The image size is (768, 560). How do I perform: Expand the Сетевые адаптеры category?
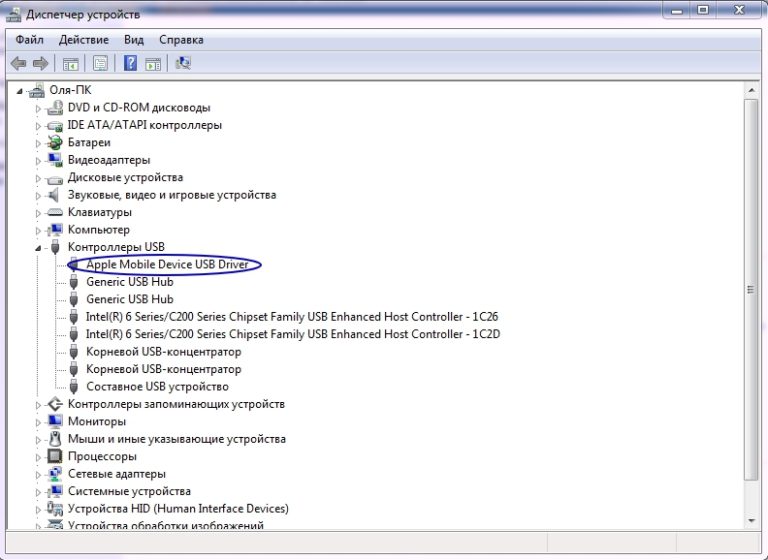(x=39, y=474)
